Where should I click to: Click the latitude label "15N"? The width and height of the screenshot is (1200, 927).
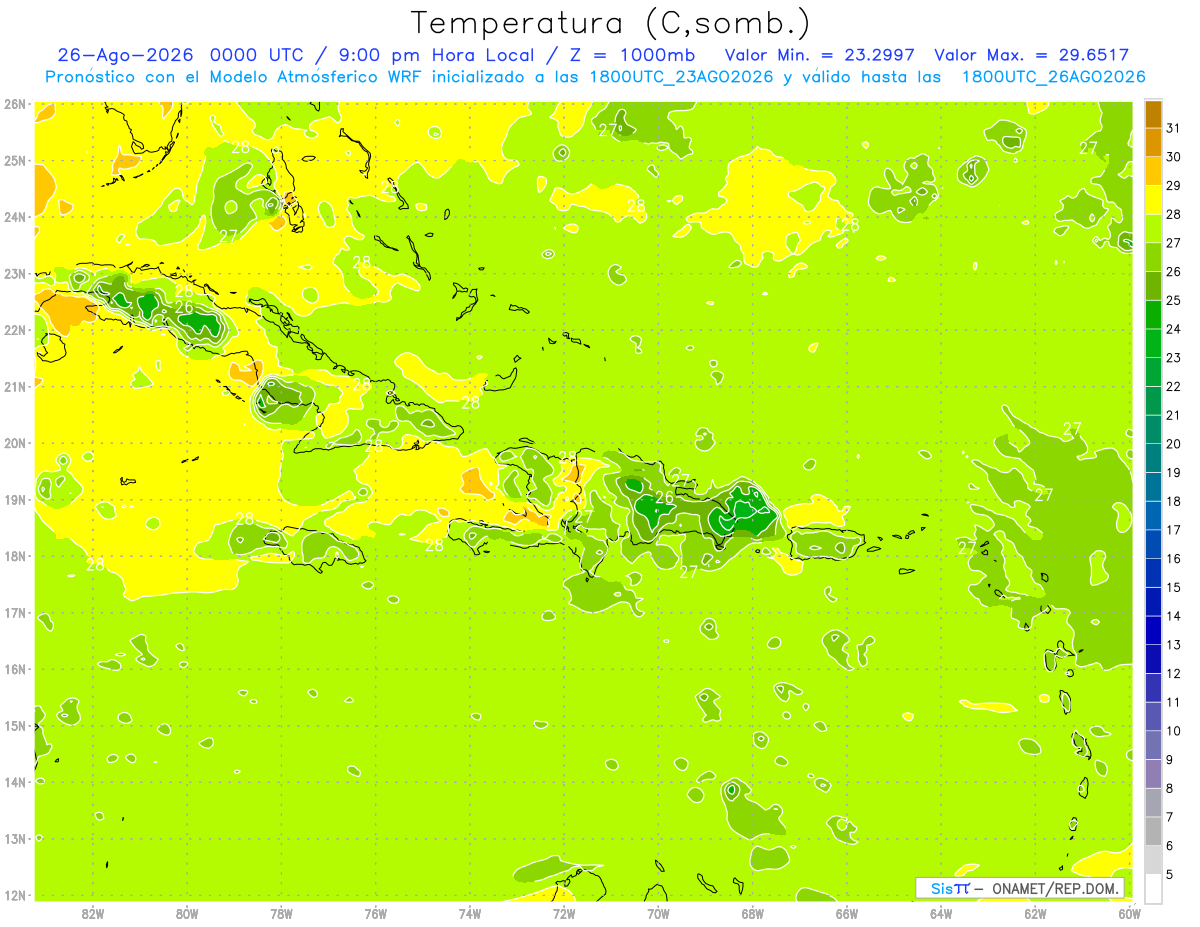(x=15, y=725)
